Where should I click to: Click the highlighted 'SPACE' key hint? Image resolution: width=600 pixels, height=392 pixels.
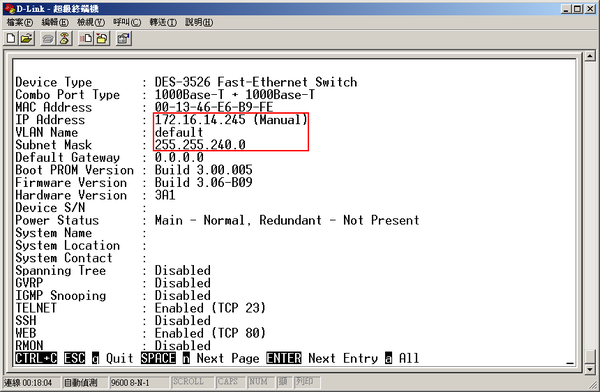click(158, 358)
